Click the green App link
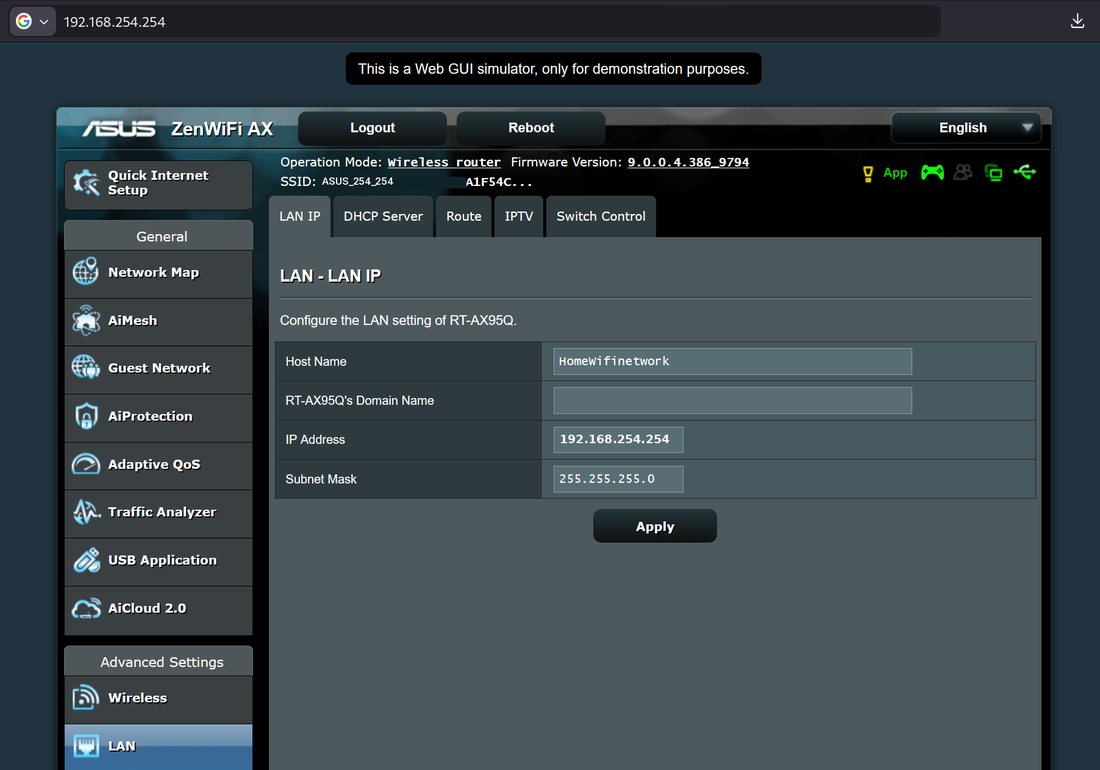Screen dimensions: 1100x770 895,173
